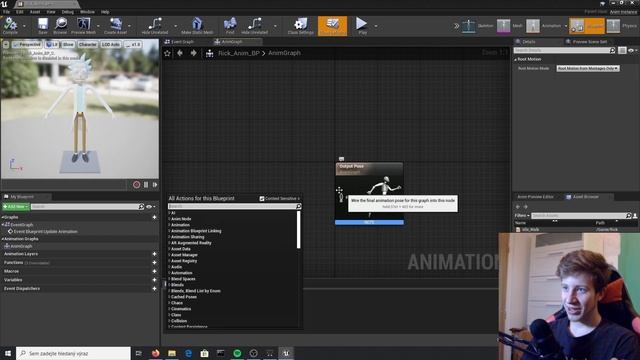The height and width of the screenshot is (360, 640).
Task: Navigate forward in graph history
Action: pos(193,53)
